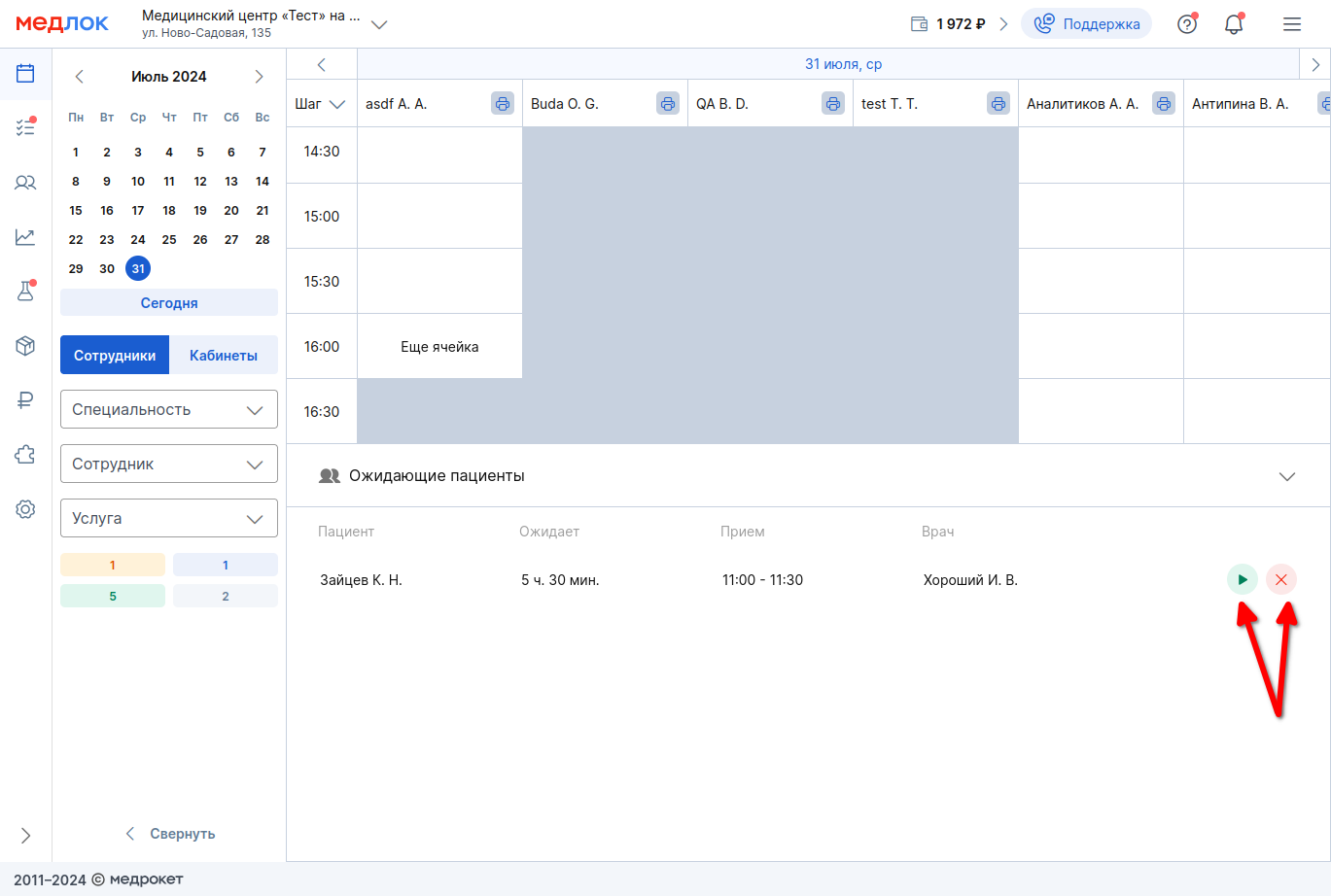Click the Еще ячейка slot at 16:00
The image size is (1331, 896).
click(x=439, y=347)
